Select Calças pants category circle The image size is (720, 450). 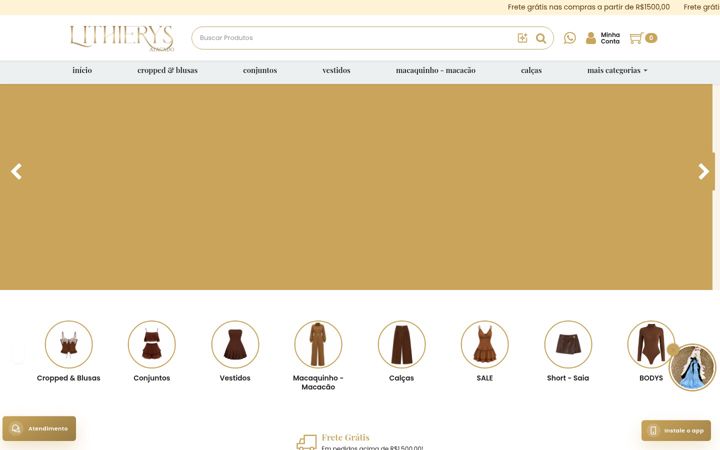point(402,344)
